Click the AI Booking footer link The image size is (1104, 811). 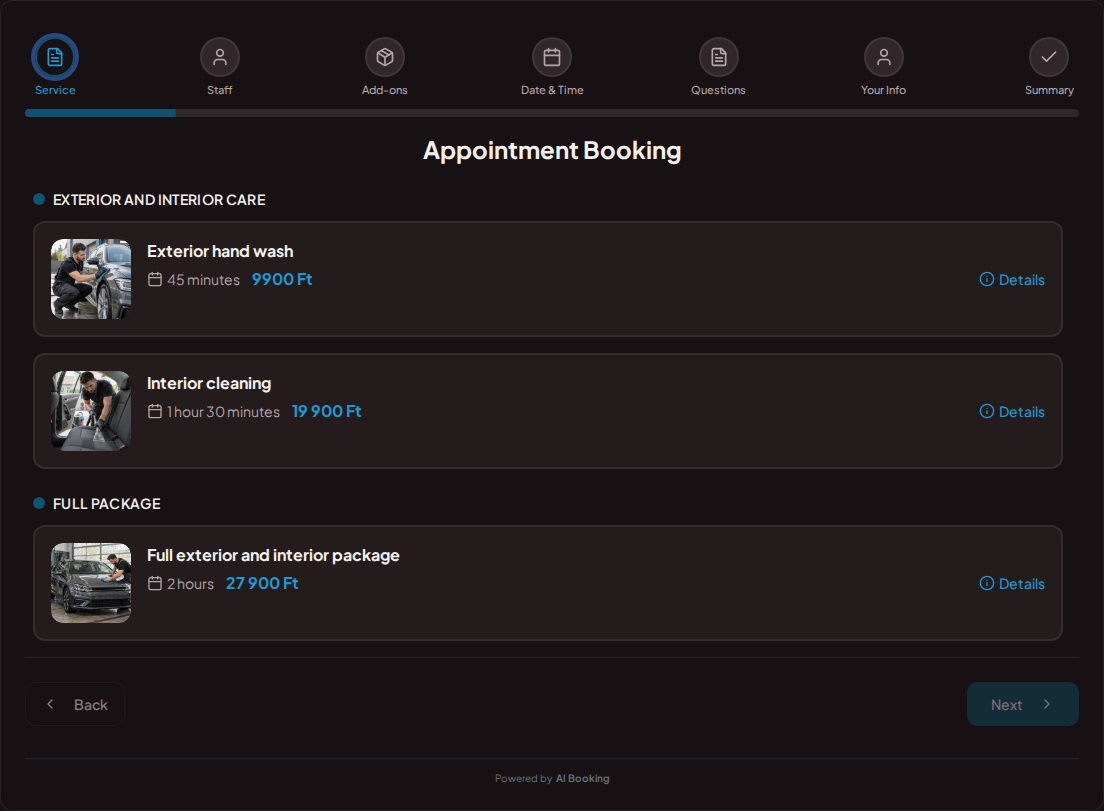pos(582,779)
